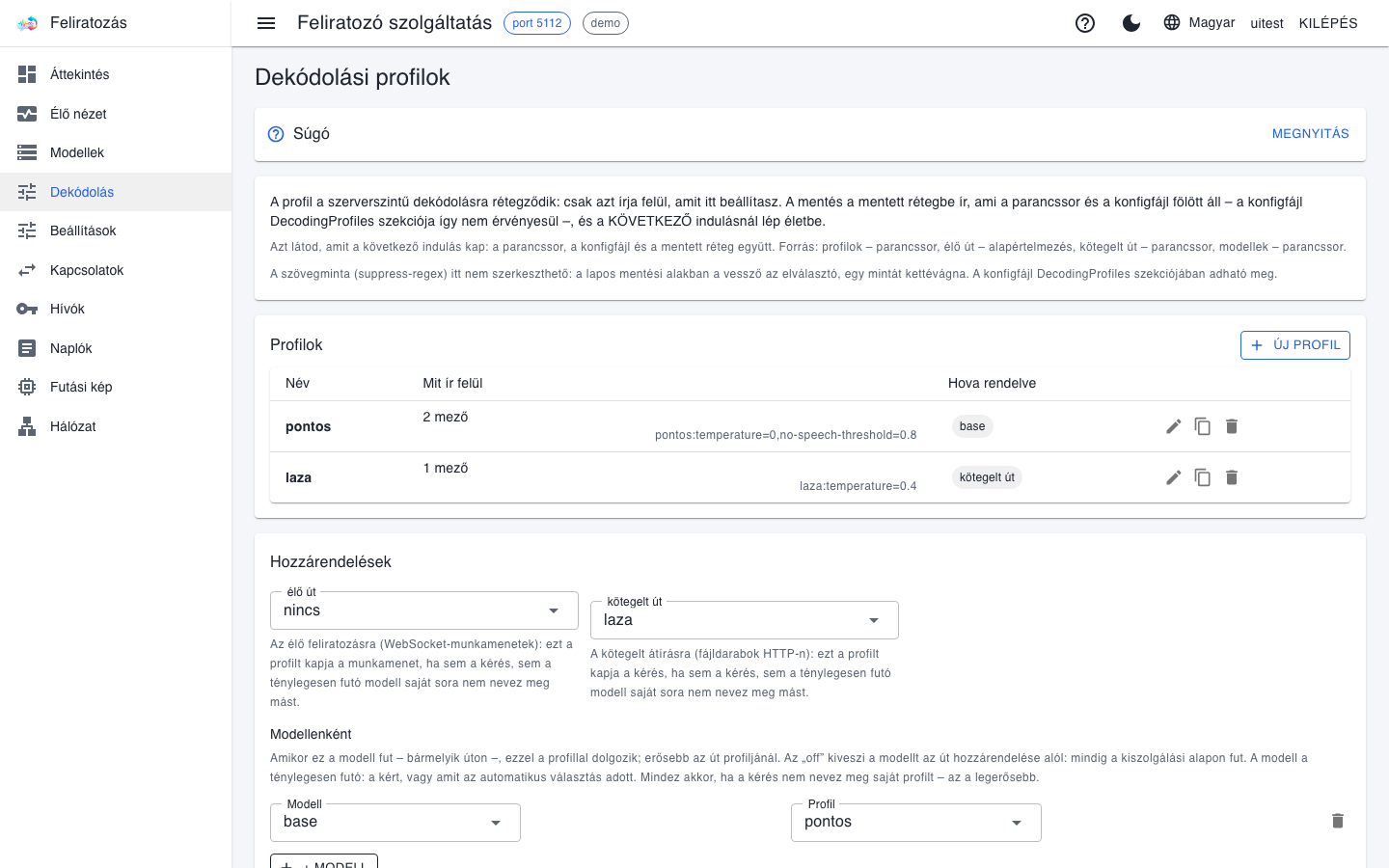This screenshot has height=868, width=1389.
Task: Click the Mit ír felül column header
Action: click(452, 383)
